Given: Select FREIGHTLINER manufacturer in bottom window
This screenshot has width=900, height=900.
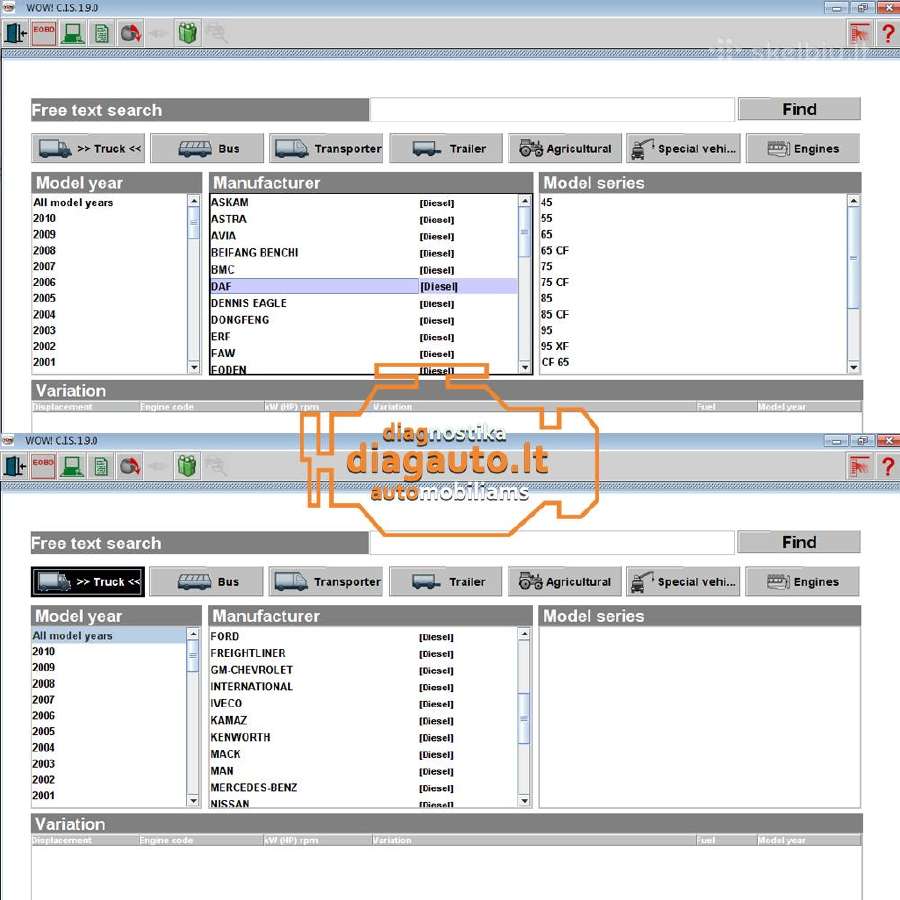Looking at the screenshot, I should [x=363, y=654].
